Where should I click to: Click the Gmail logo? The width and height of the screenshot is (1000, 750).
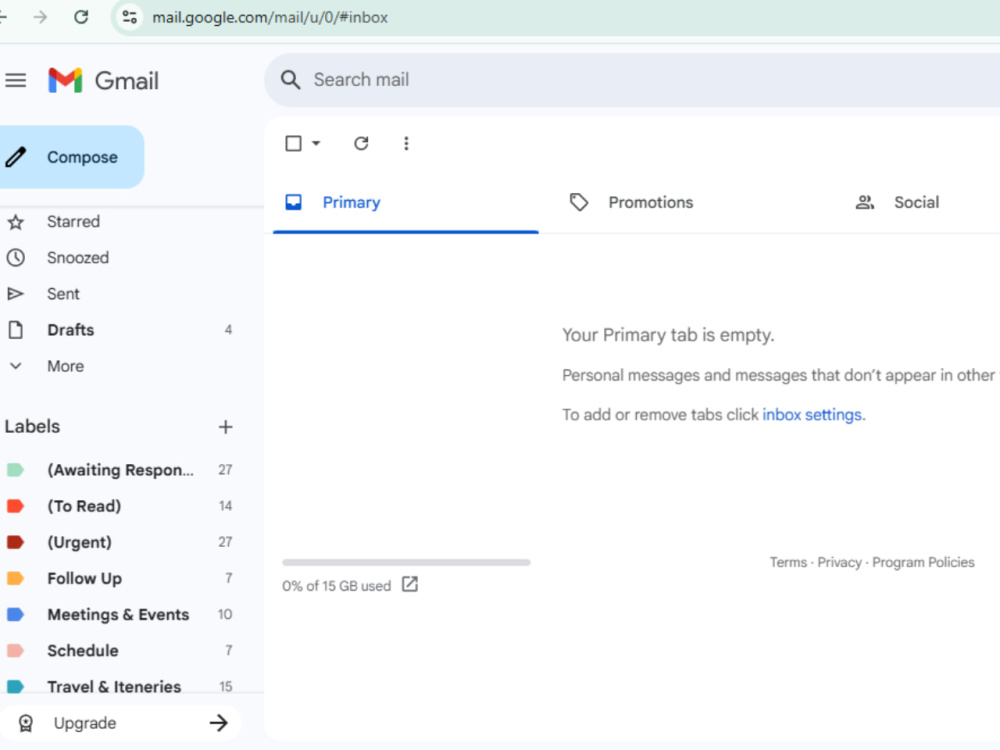point(103,80)
